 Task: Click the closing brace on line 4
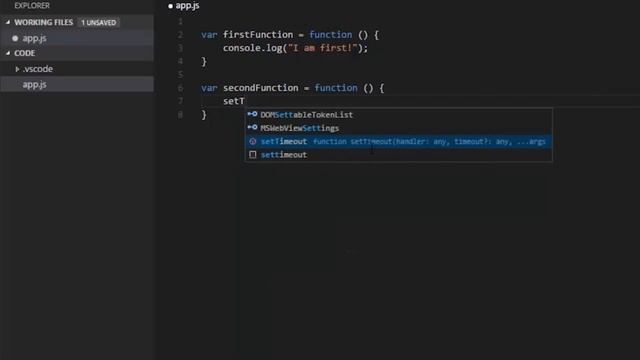[204, 62]
